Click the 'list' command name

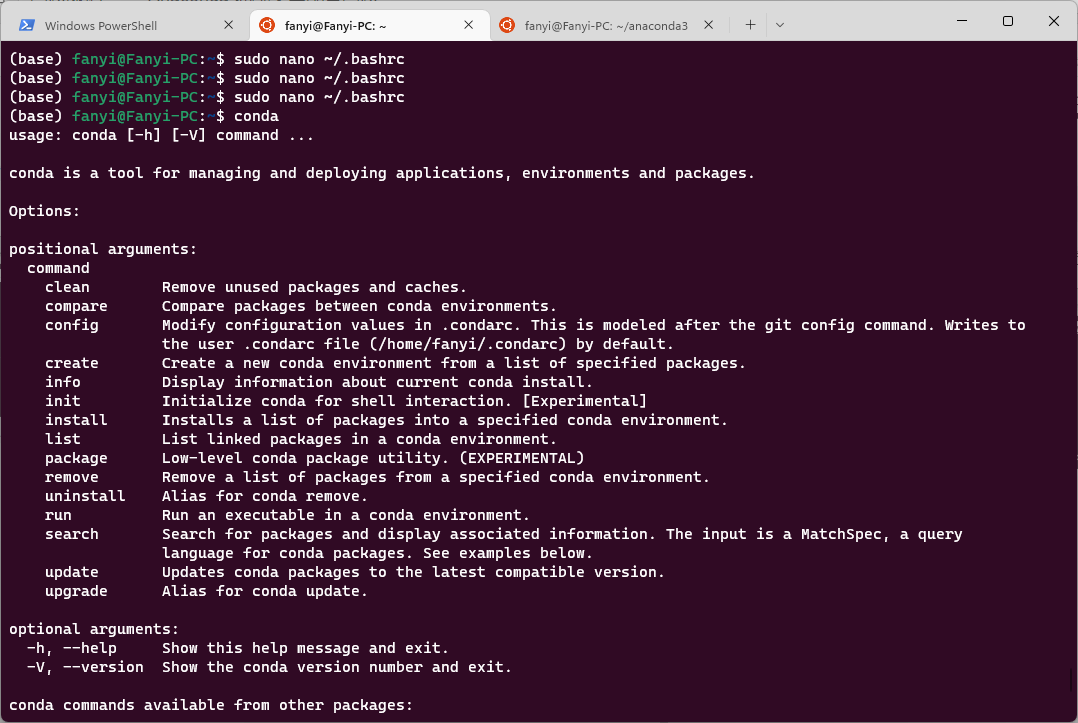63,439
